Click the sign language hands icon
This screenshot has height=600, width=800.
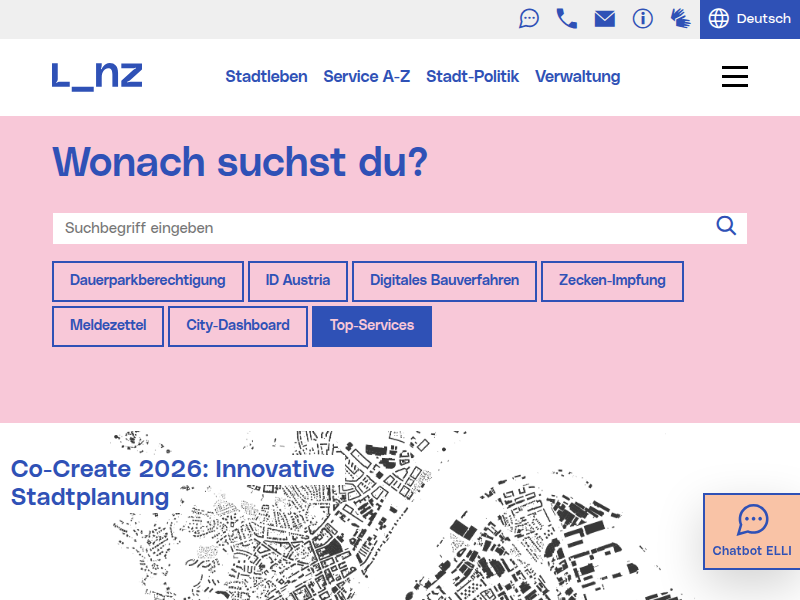pyautogui.click(x=680, y=19)
